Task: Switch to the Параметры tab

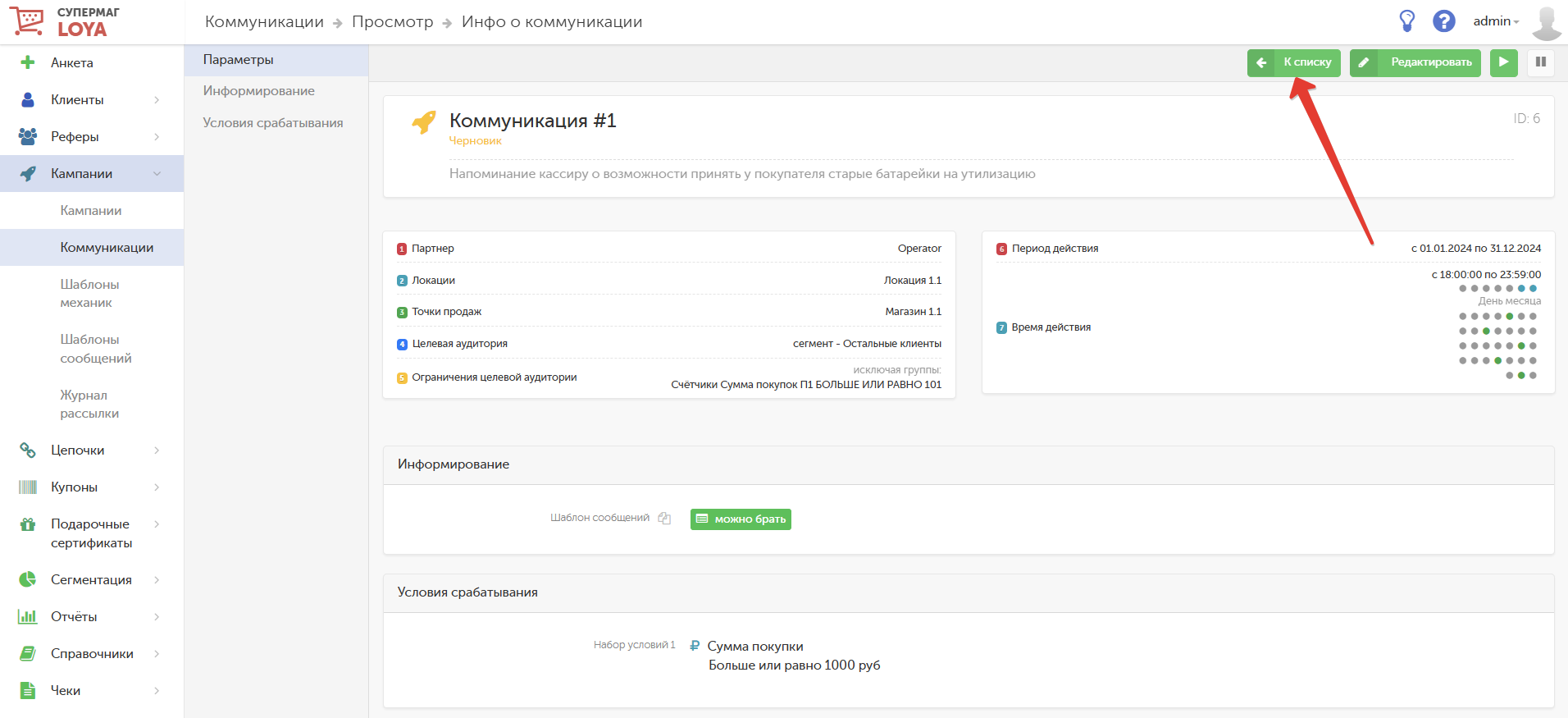Action: click(276, 60)
